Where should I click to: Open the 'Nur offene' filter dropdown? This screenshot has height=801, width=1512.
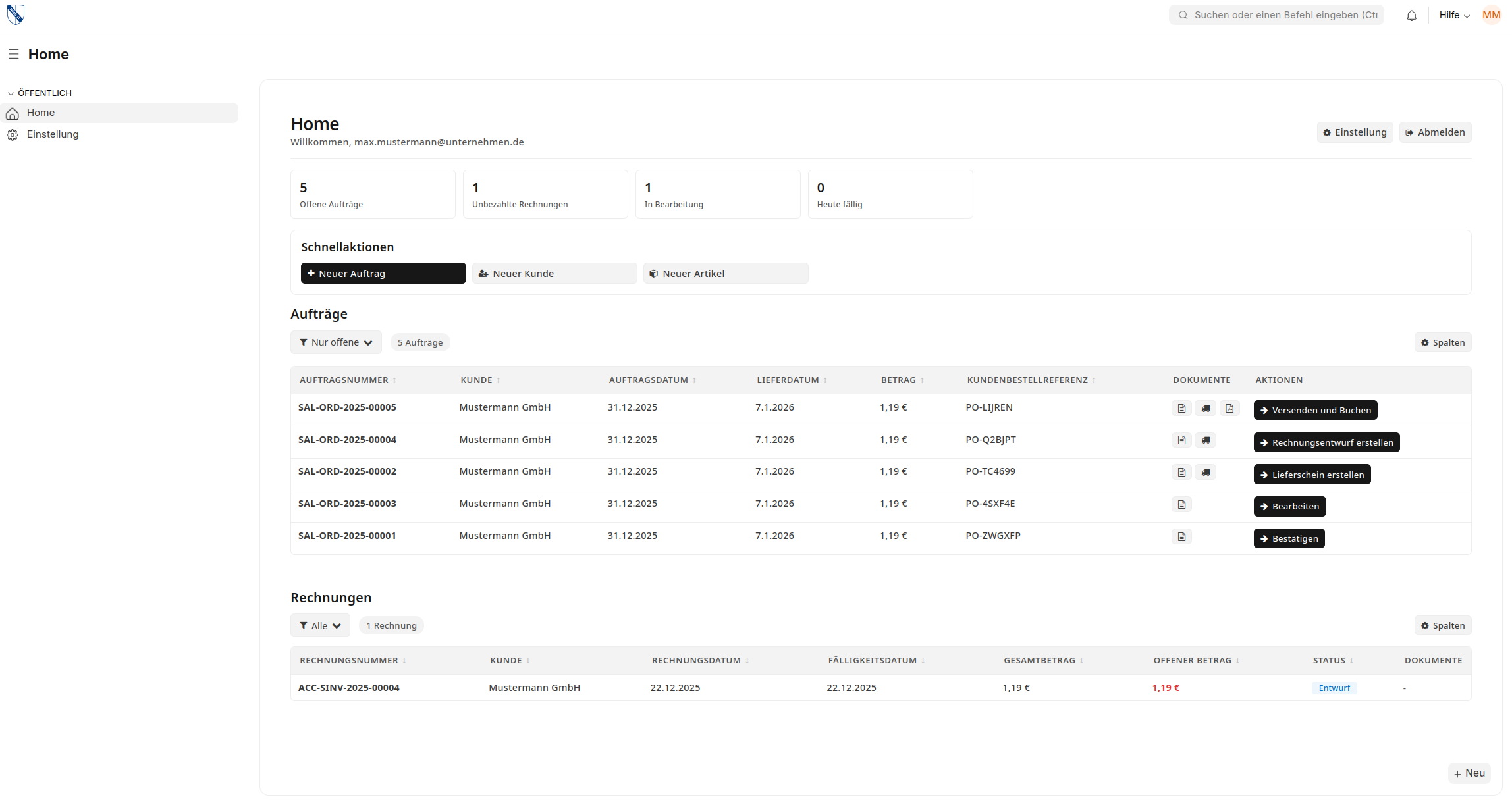tap(336, 342)
